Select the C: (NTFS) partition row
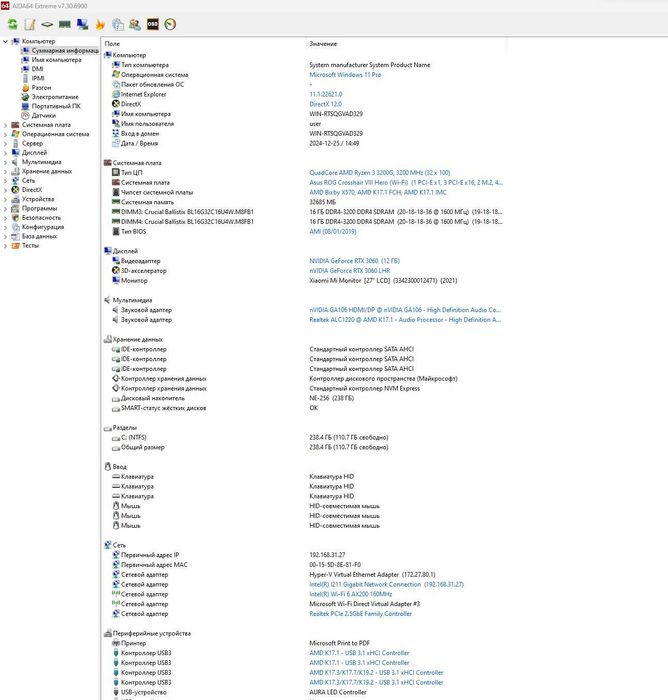668x700 pixels. (x=134, y=438)
